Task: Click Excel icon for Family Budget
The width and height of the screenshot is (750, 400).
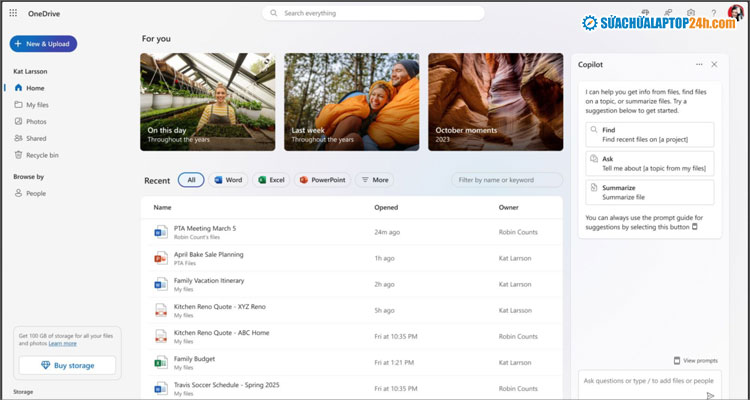Action: pyautogui.click(x=161, y=363)
